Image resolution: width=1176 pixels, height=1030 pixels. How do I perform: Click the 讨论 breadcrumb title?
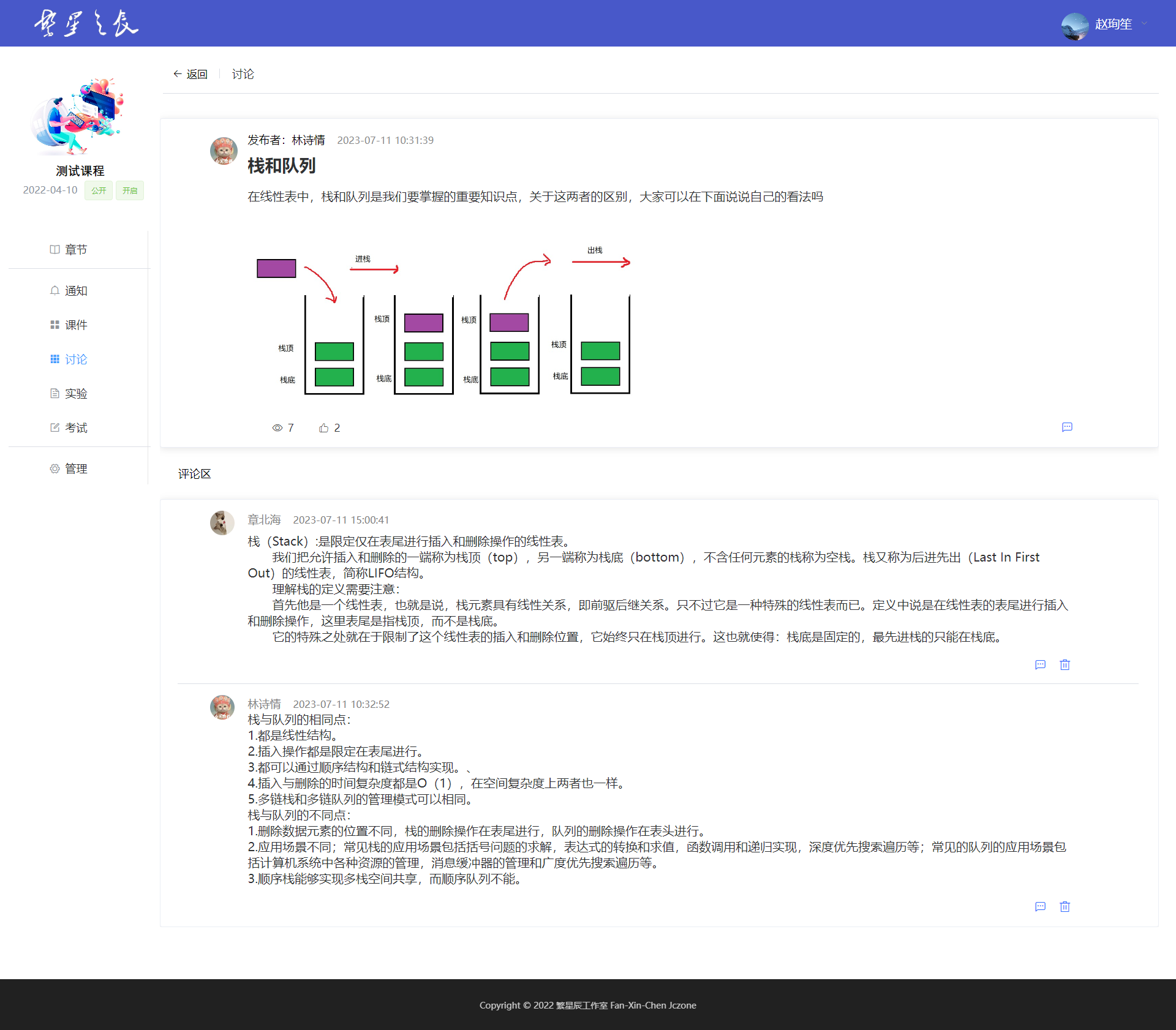243,74
